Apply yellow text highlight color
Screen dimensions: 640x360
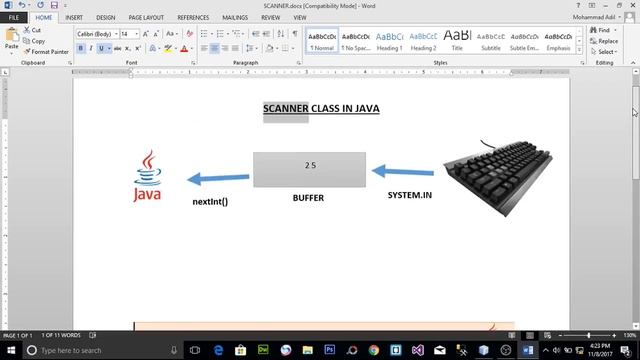pos(168,48)
